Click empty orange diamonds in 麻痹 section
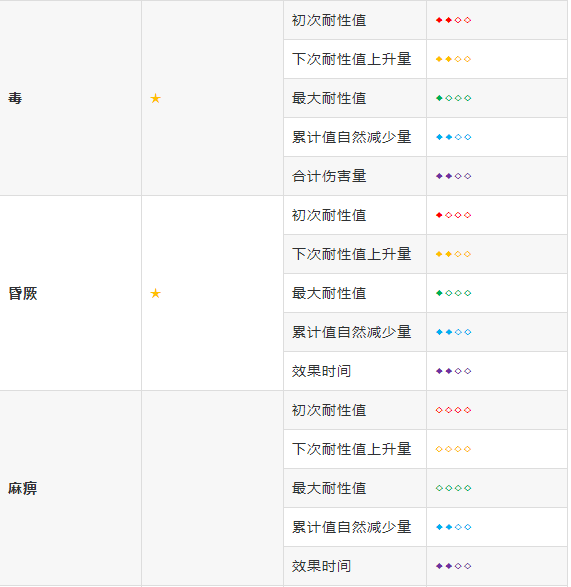This screenshot has width=571, height=587. coord(453,449)
